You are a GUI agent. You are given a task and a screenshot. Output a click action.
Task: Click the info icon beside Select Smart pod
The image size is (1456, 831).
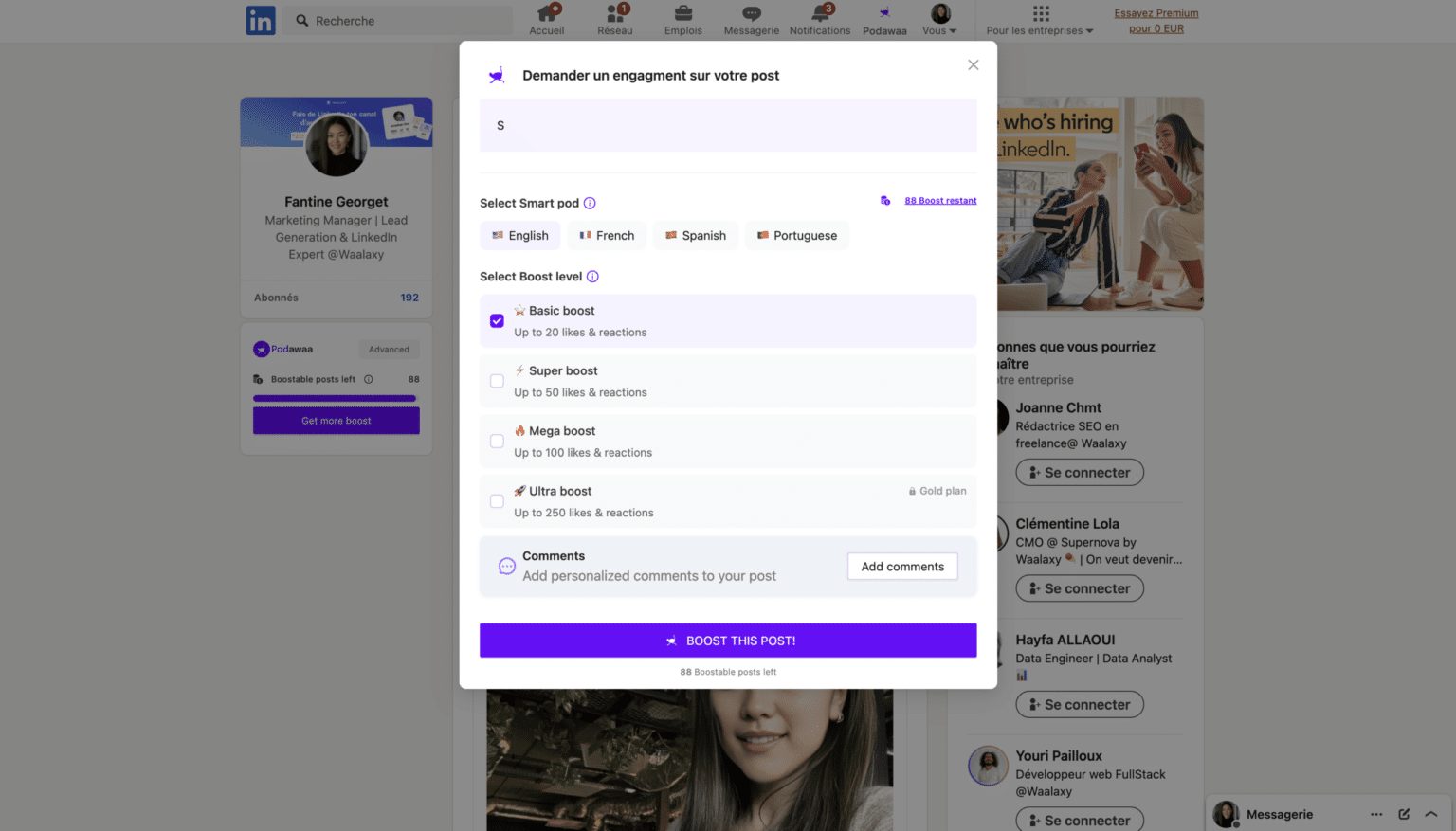tap(590, 203)
